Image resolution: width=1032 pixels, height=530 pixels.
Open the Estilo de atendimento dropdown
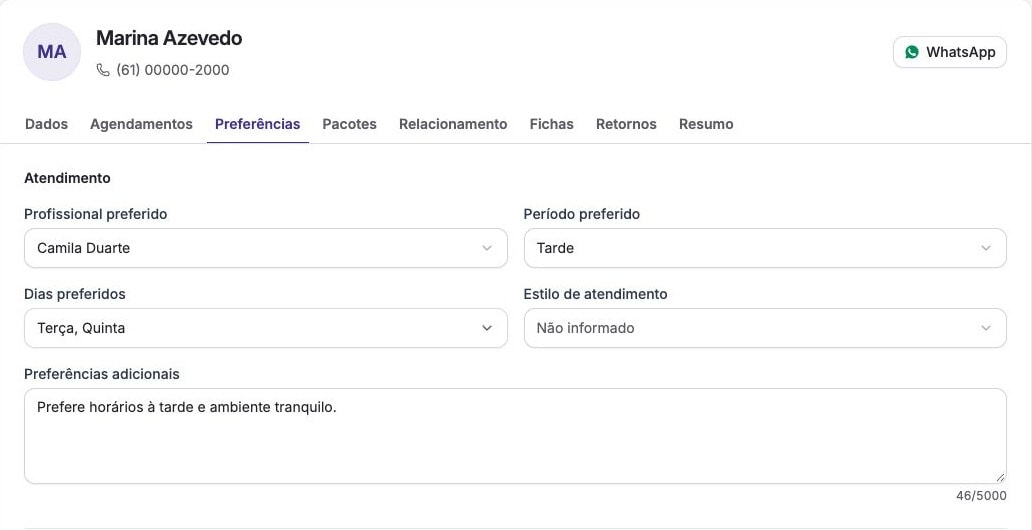765,328
